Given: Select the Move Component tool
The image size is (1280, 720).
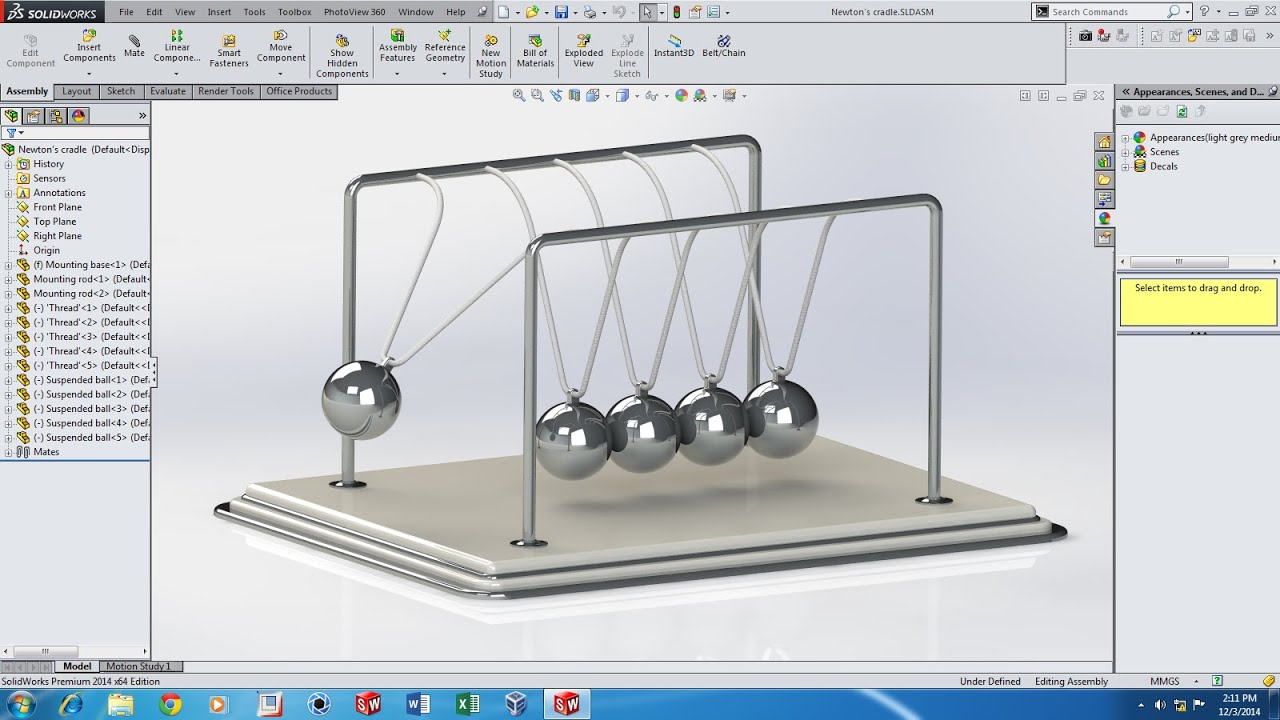Looking at the screenshot, I should [281, 47].
